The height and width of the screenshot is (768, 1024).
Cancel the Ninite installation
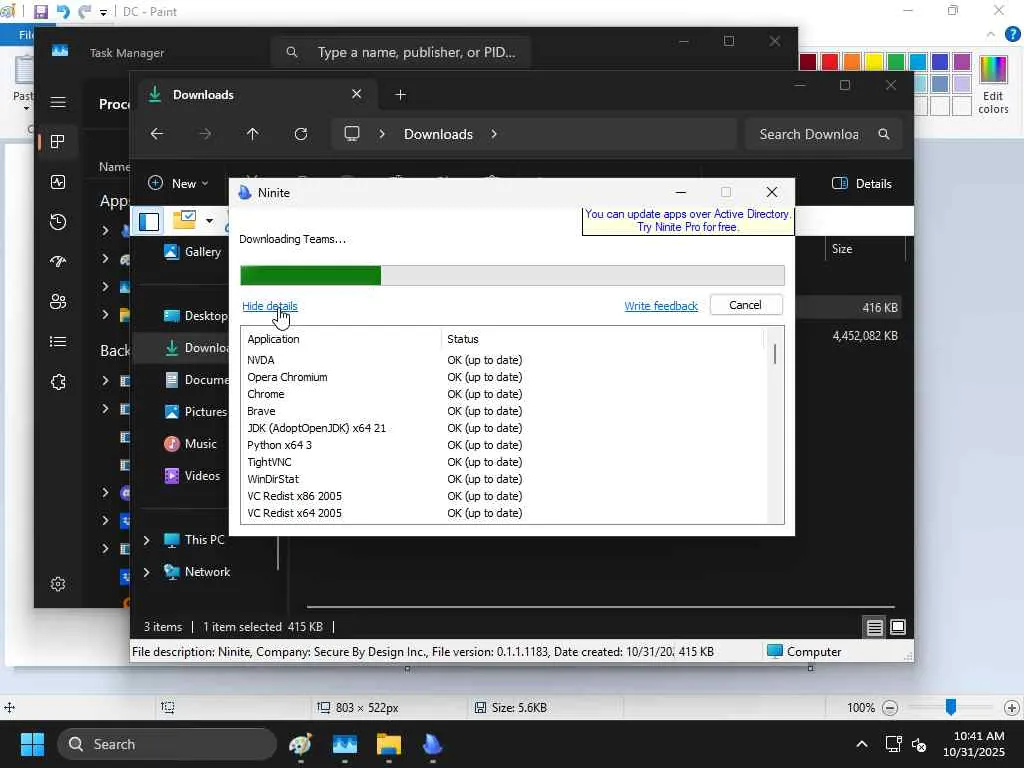pyautogui.click(x=745, y=305)
